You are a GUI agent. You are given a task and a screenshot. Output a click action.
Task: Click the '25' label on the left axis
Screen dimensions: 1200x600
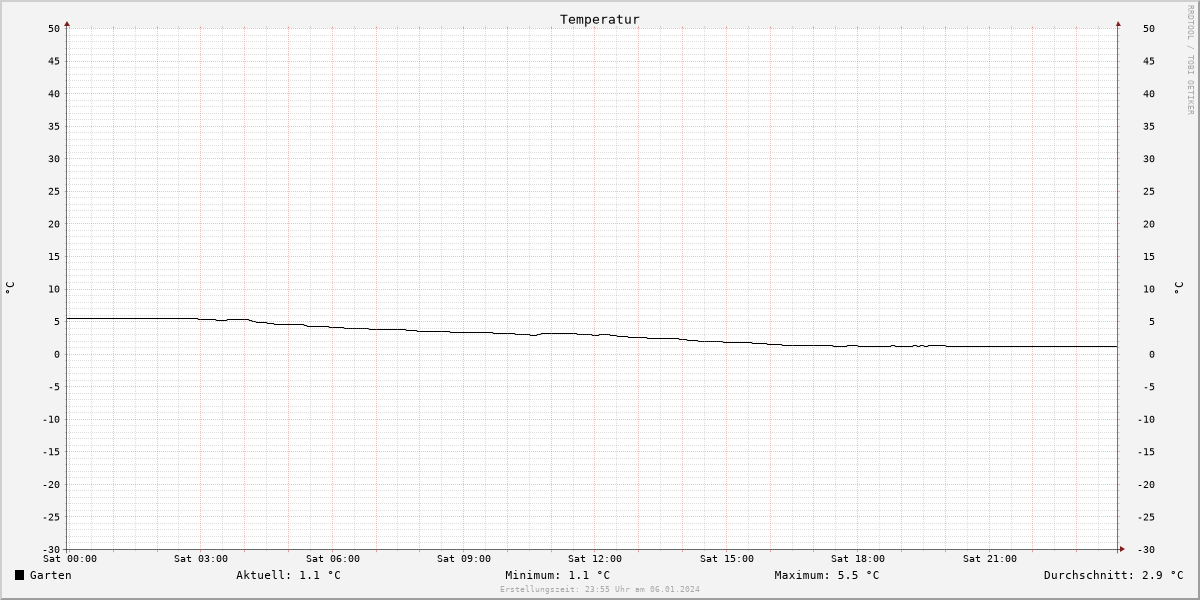pyautogui.click(x=54, y=191)
